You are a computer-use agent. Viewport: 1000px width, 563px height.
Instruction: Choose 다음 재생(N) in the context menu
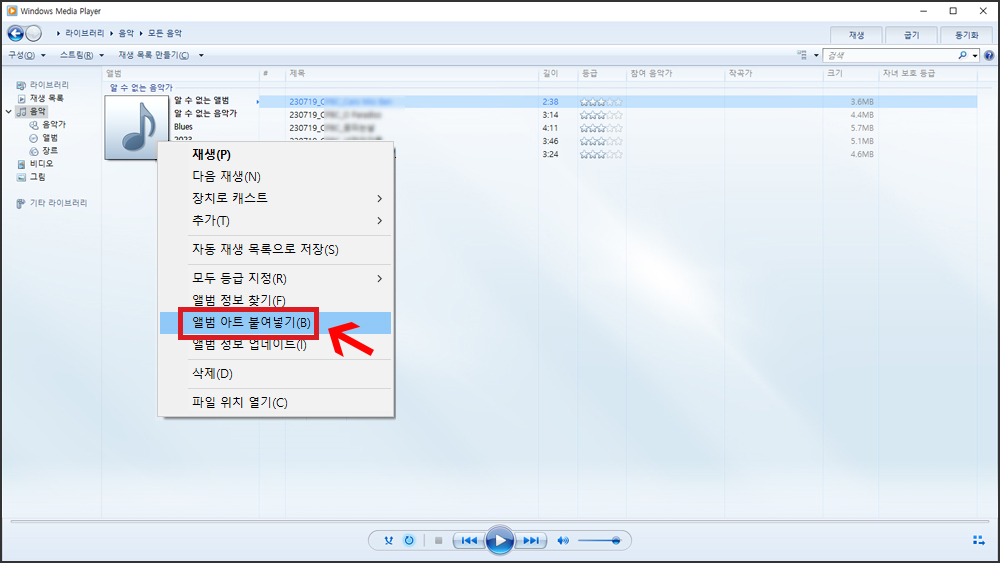click(x=276, y=177)
